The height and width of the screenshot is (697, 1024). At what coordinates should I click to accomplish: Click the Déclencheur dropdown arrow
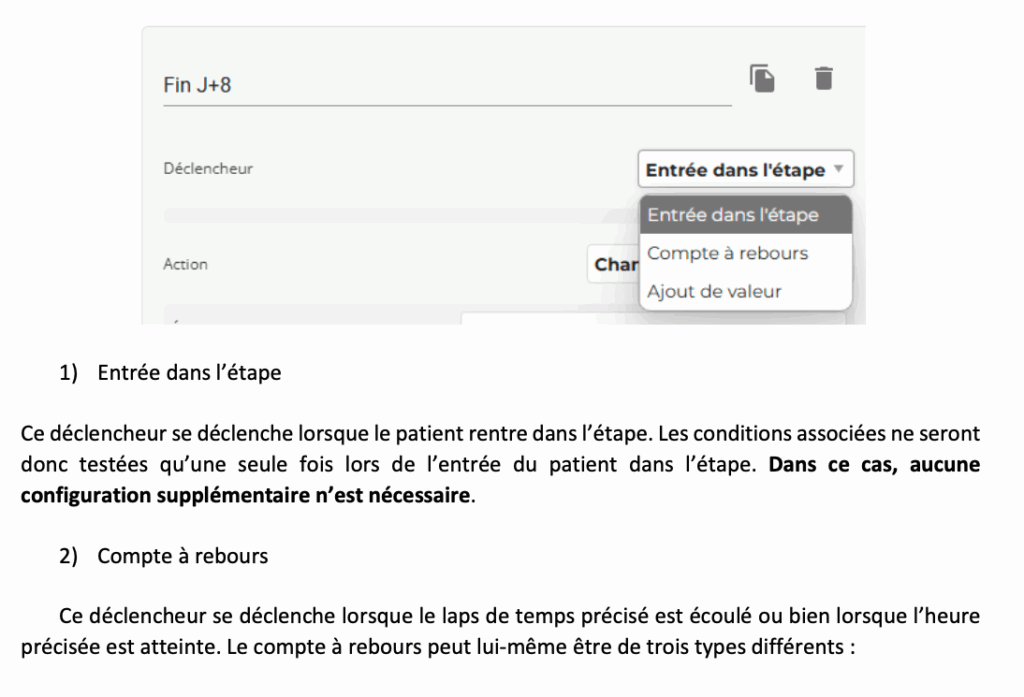(x=839, y=169)
